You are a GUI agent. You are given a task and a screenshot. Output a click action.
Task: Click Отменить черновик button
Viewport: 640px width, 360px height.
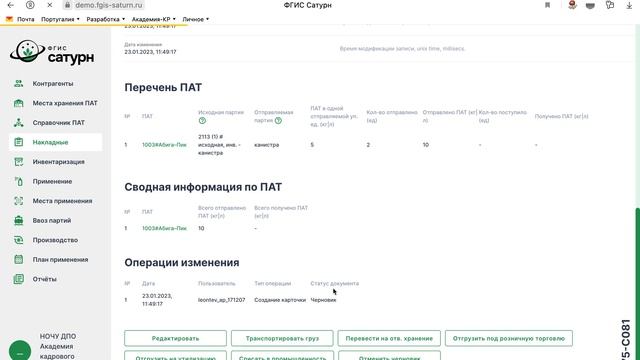pos(389,356)
